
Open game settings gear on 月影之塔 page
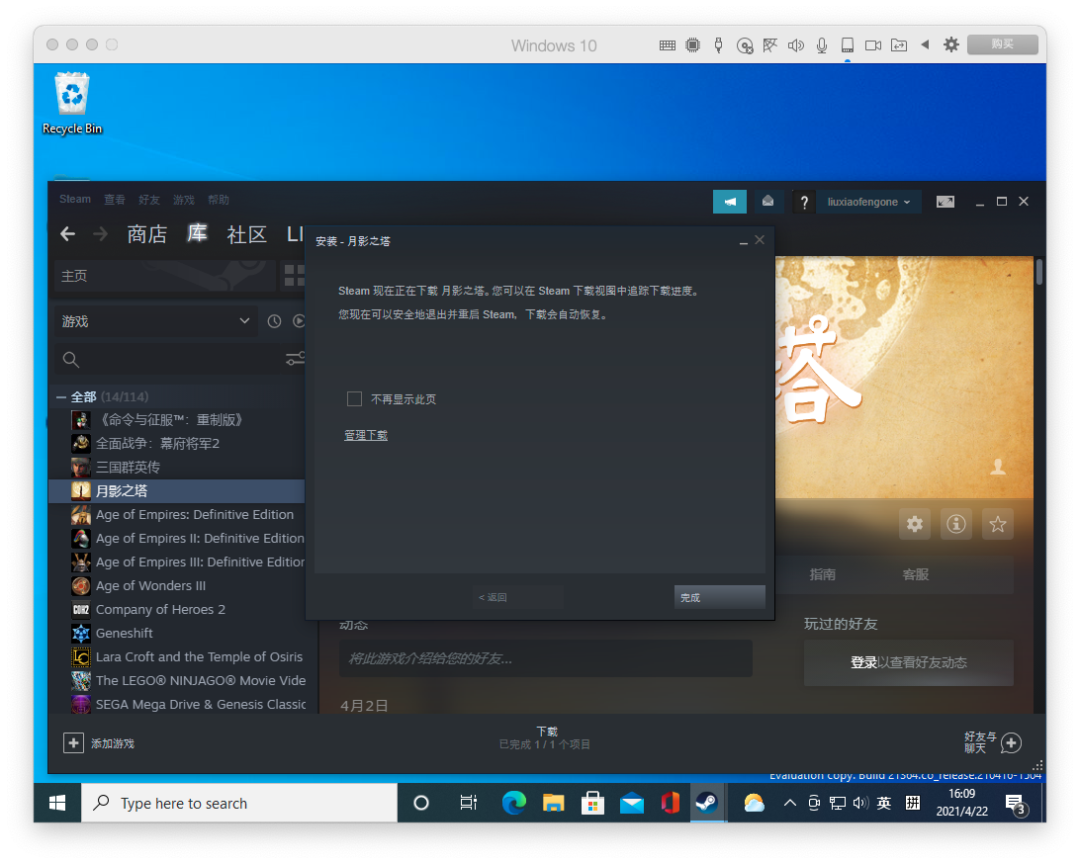coord(915,524)
